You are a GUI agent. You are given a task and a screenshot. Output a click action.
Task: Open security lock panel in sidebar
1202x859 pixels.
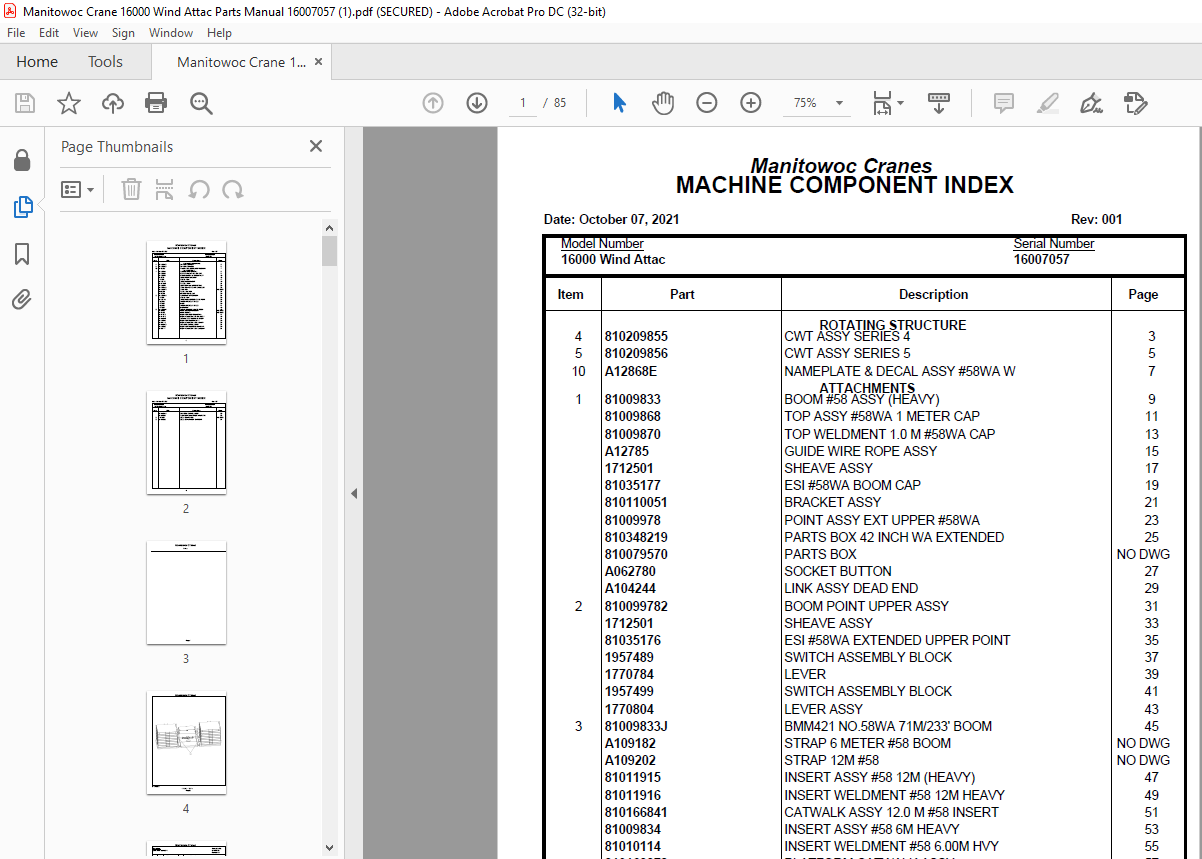tap(22, 160)
